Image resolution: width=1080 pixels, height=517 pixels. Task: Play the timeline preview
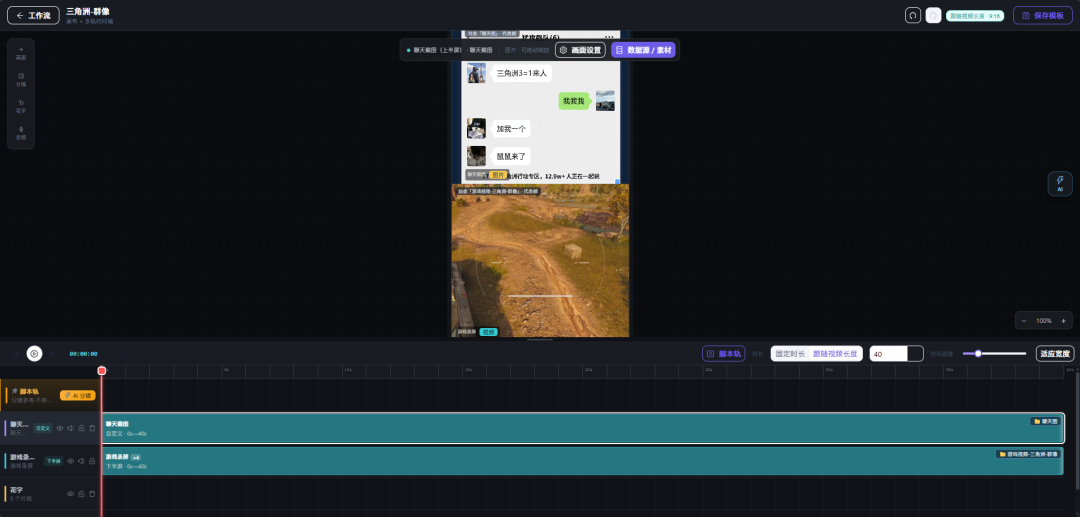34,354
